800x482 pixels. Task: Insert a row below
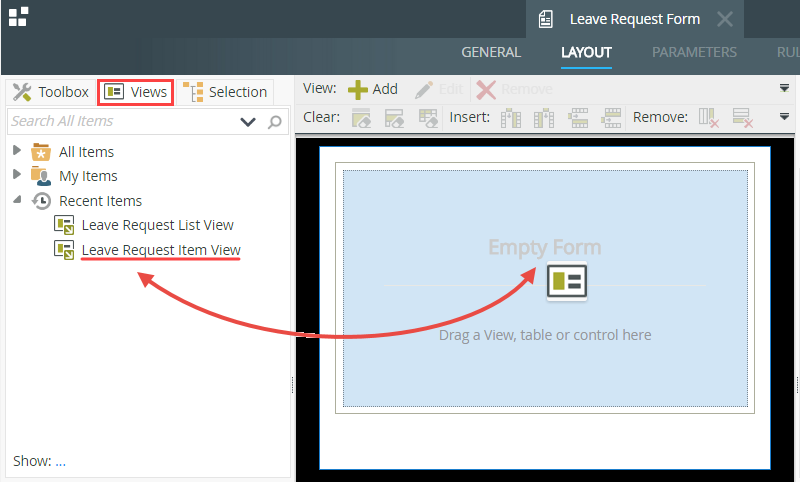pyautogui.click(x=611, y=118)
